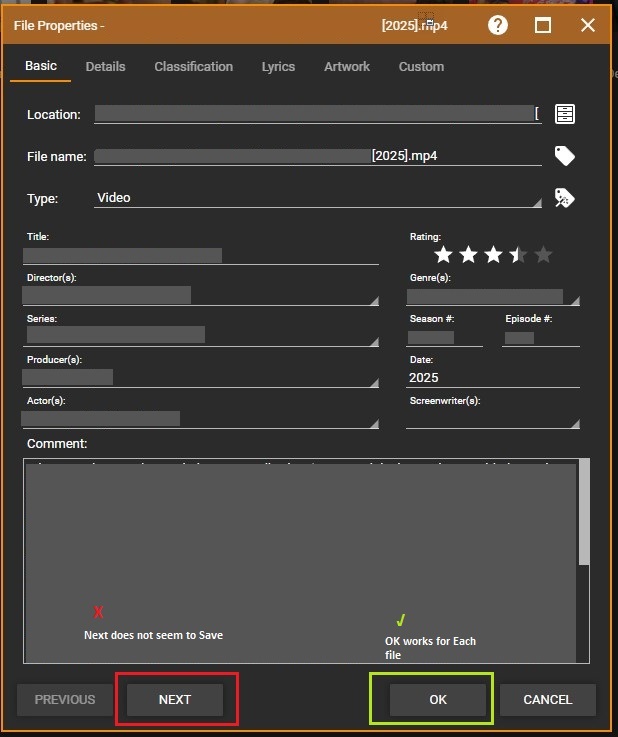Viewport: 618px width, 737px height.
Task: Set rating to one star
Action: pyautogui.click(x=443, y=255)
